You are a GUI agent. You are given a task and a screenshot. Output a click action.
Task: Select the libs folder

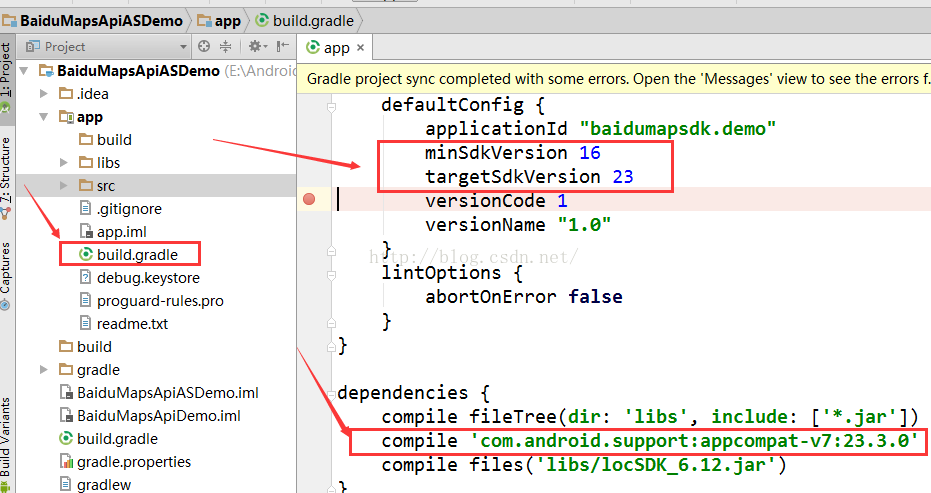click(100, 163)
